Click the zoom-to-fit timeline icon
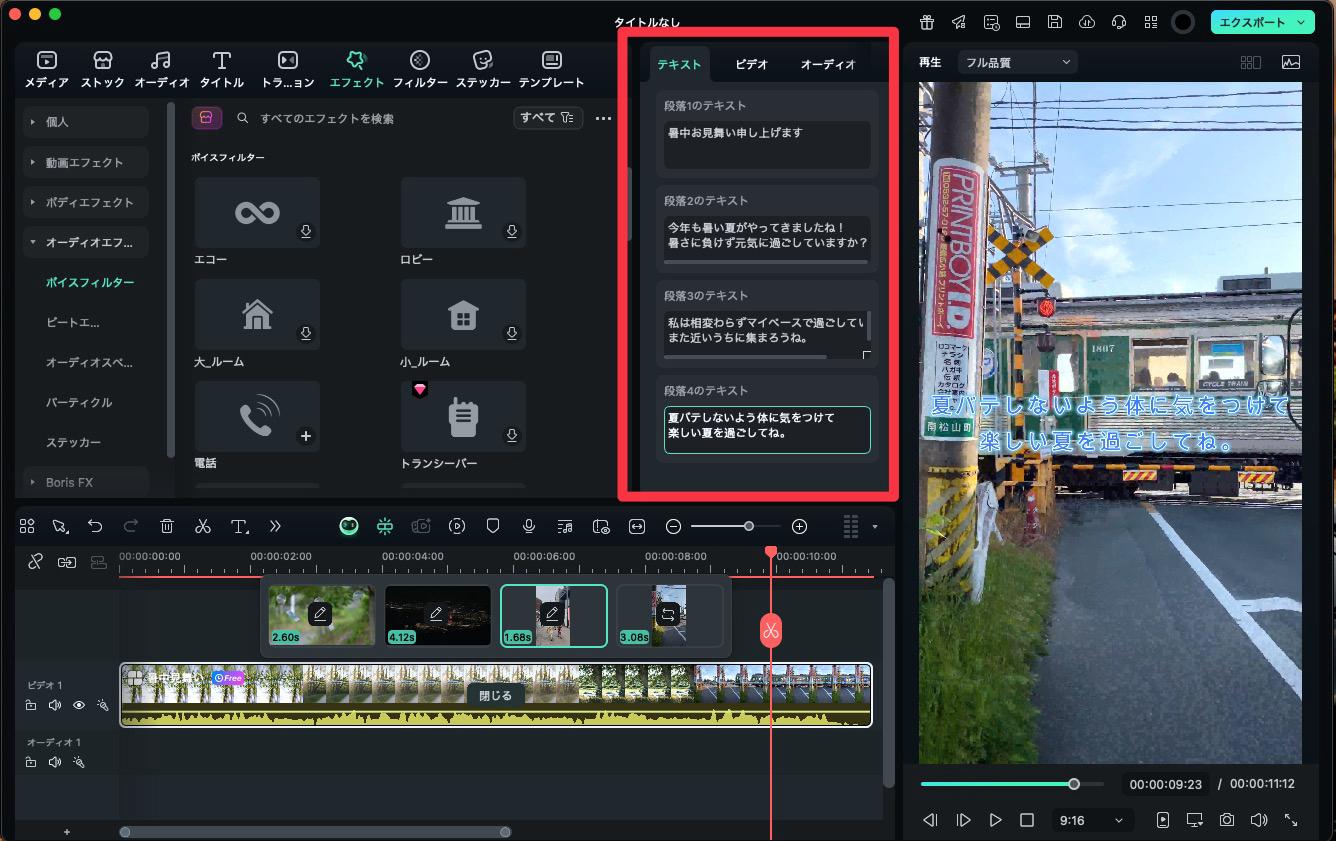The image size is (1336, 841). [x=637, y=526]
